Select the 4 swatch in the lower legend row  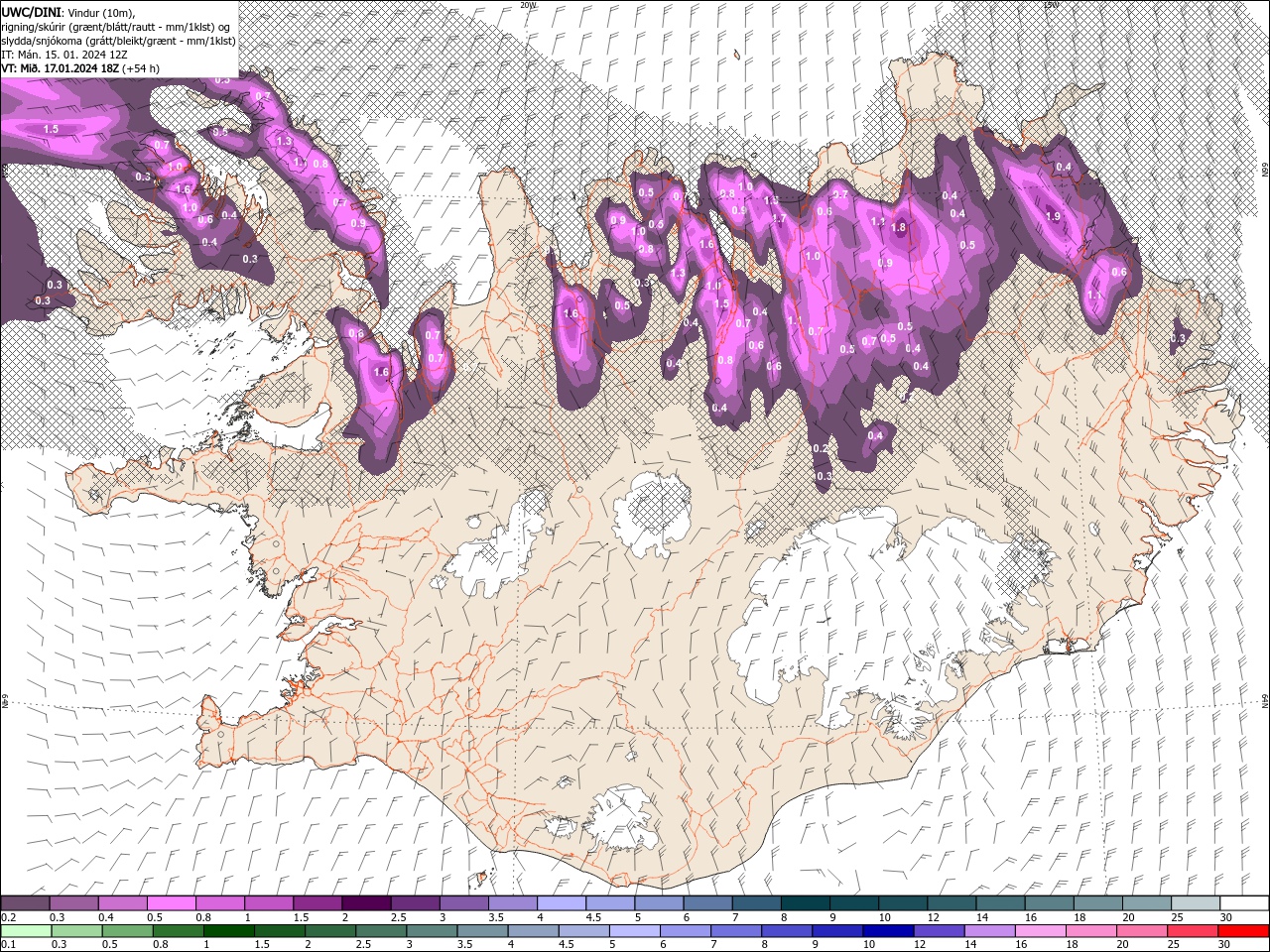click(x=533, y=931)
